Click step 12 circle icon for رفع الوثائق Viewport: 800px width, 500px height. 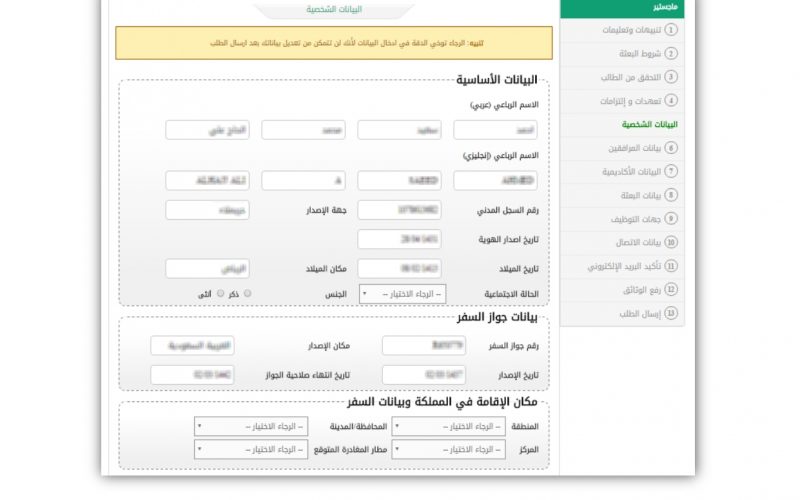[x=671, y=289]
